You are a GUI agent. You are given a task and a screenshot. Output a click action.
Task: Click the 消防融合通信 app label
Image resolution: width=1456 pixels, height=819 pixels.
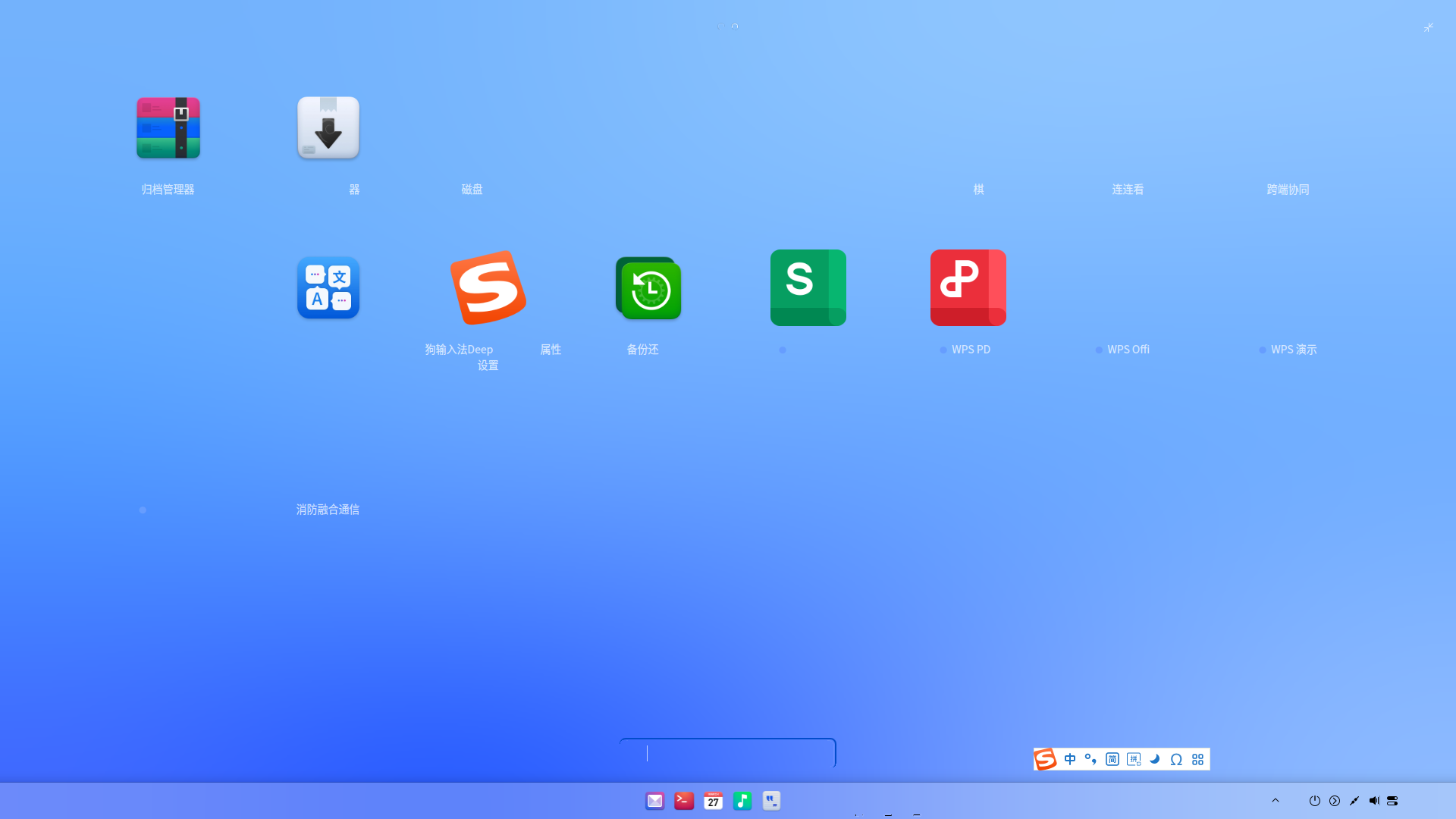tap(328, 510)
